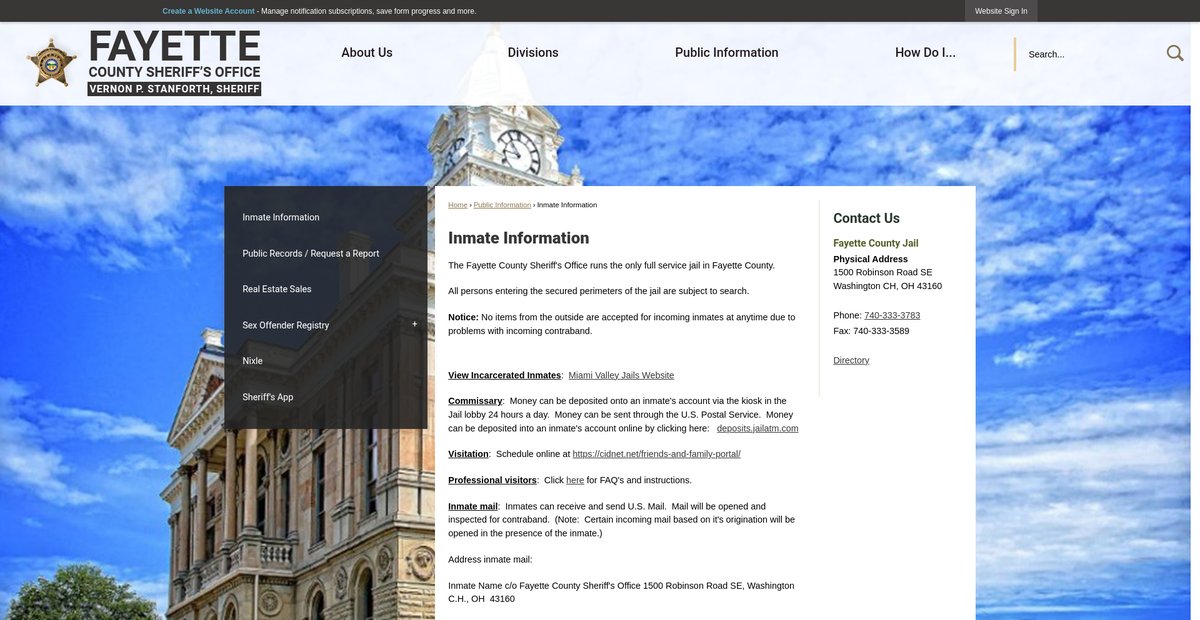The height and width of the screenshot is (620, 1200).
Task: Open the Directory link under Contact Us
Action: point(851,360)
